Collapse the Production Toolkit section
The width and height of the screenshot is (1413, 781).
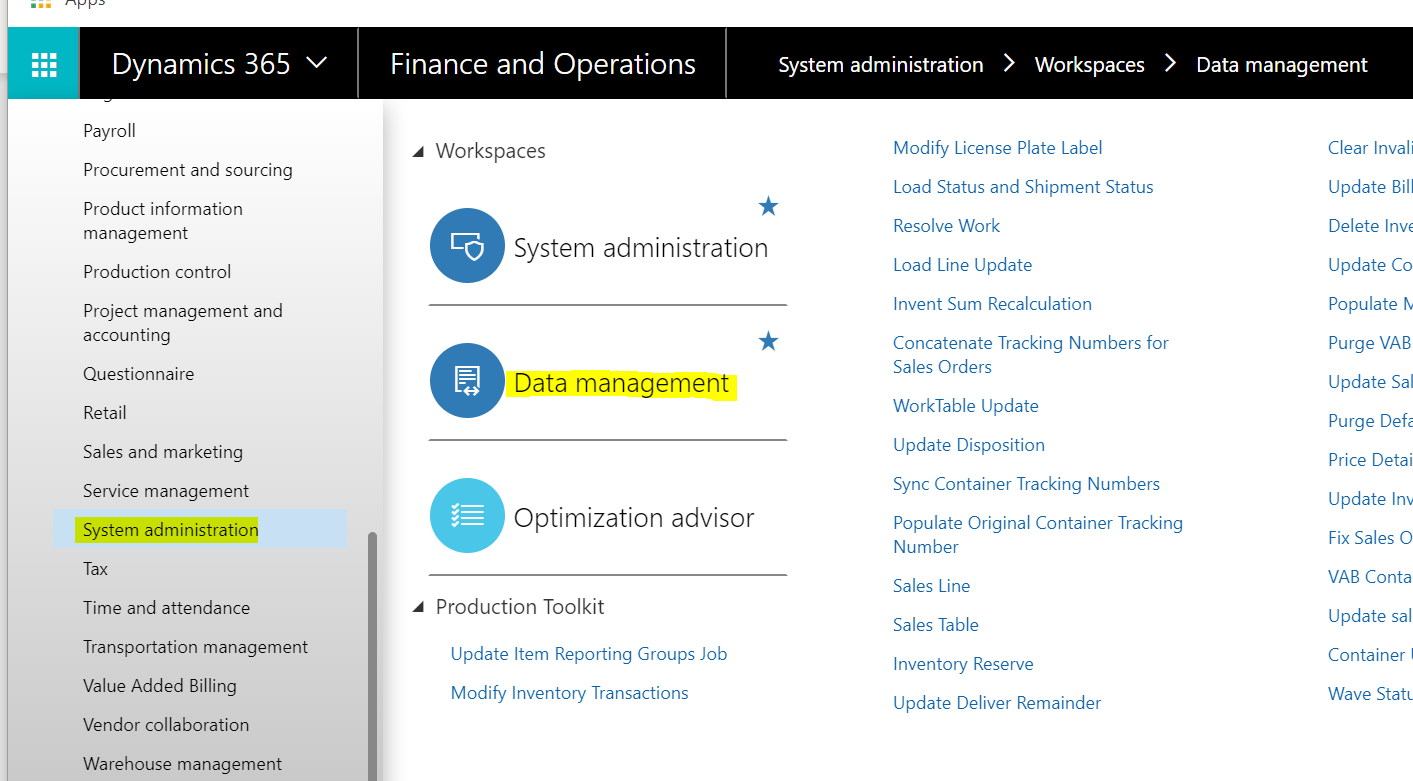tap(420, 606)
